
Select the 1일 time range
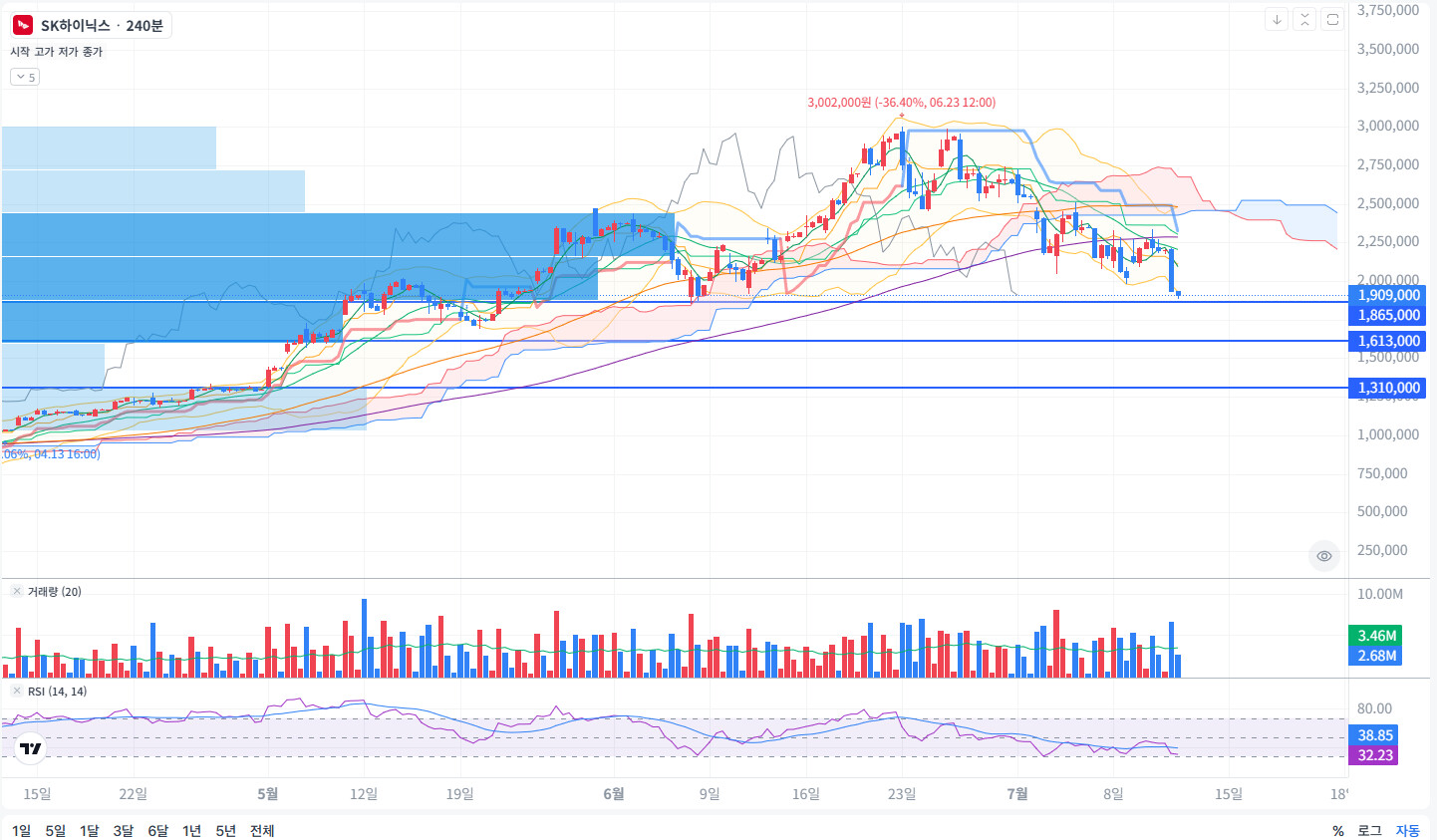click(x=21, y=830)
